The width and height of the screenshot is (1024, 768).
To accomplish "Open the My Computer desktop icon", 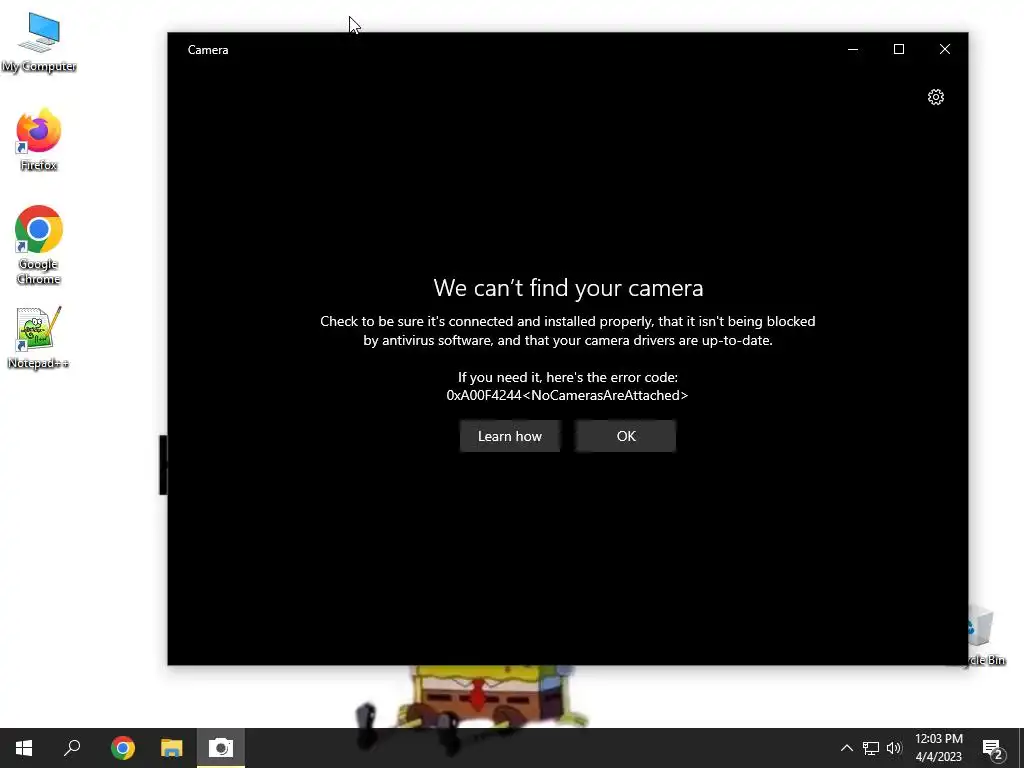I will tap(39, 42).
